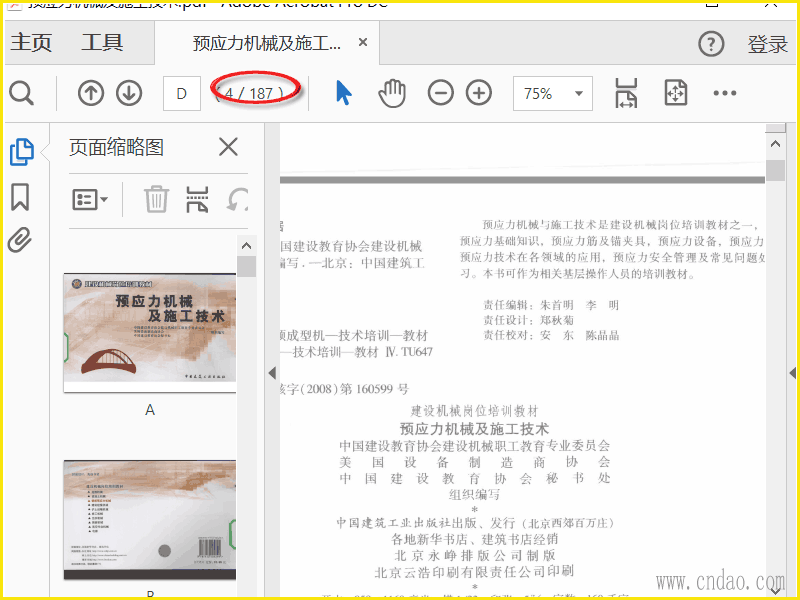The height and width of the screenshot is (600, 800).
Task: Open the 75% zoom level dropdown
Action: point(553,93)
